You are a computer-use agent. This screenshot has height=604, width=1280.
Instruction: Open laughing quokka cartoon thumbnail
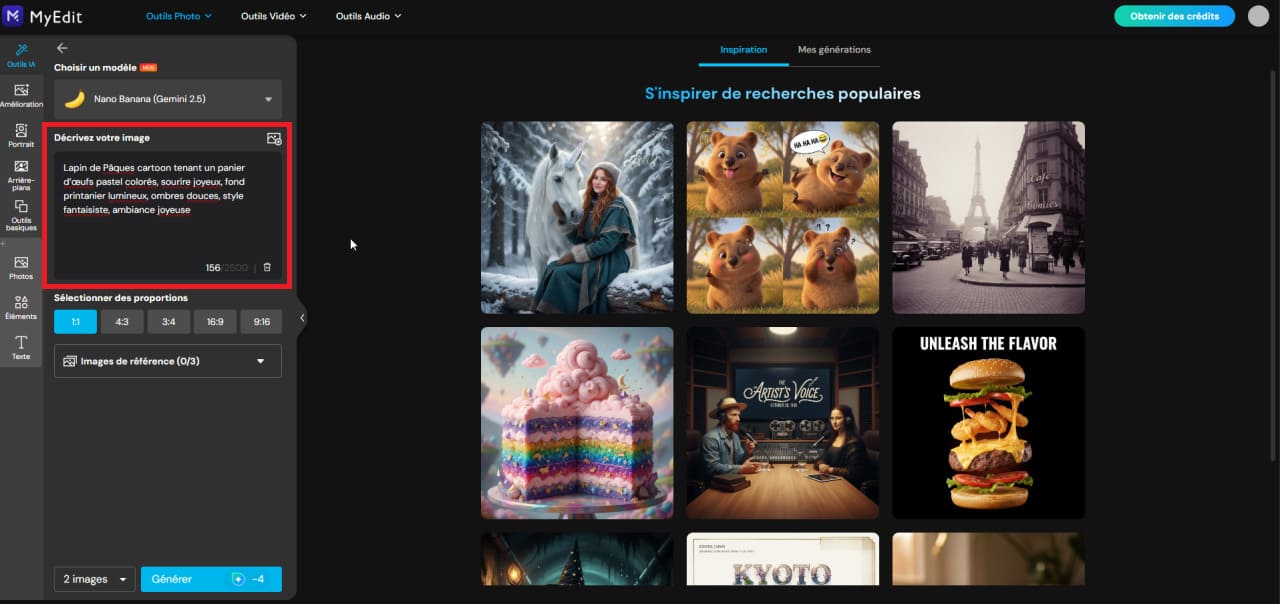tap(783, 217)
